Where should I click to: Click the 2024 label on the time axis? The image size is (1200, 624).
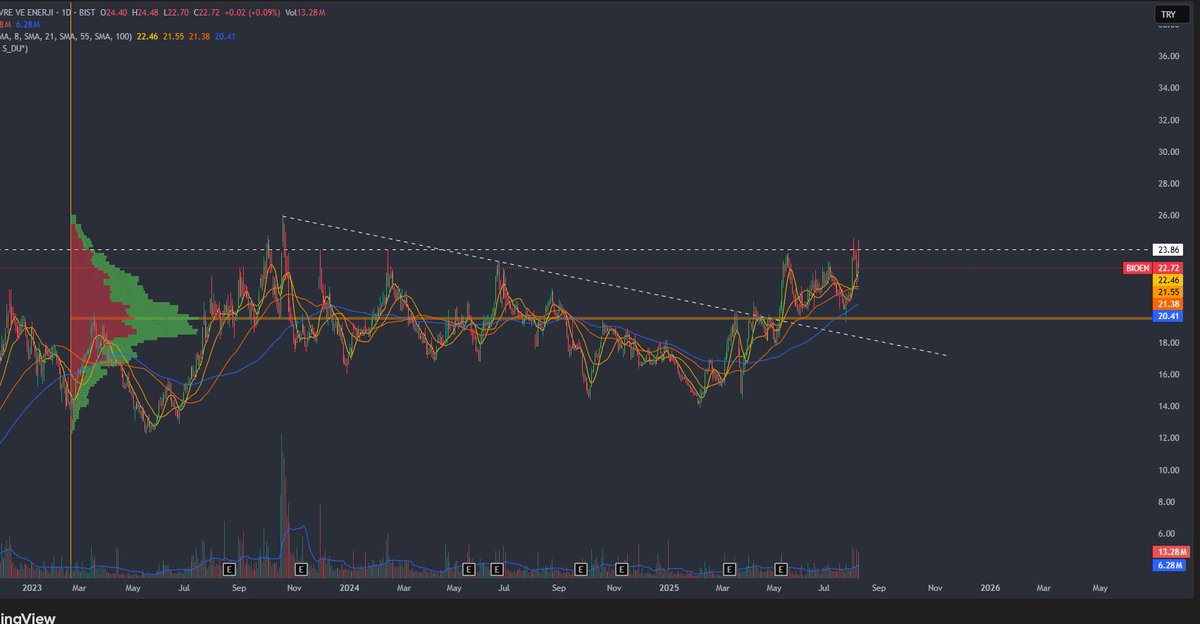349,589
